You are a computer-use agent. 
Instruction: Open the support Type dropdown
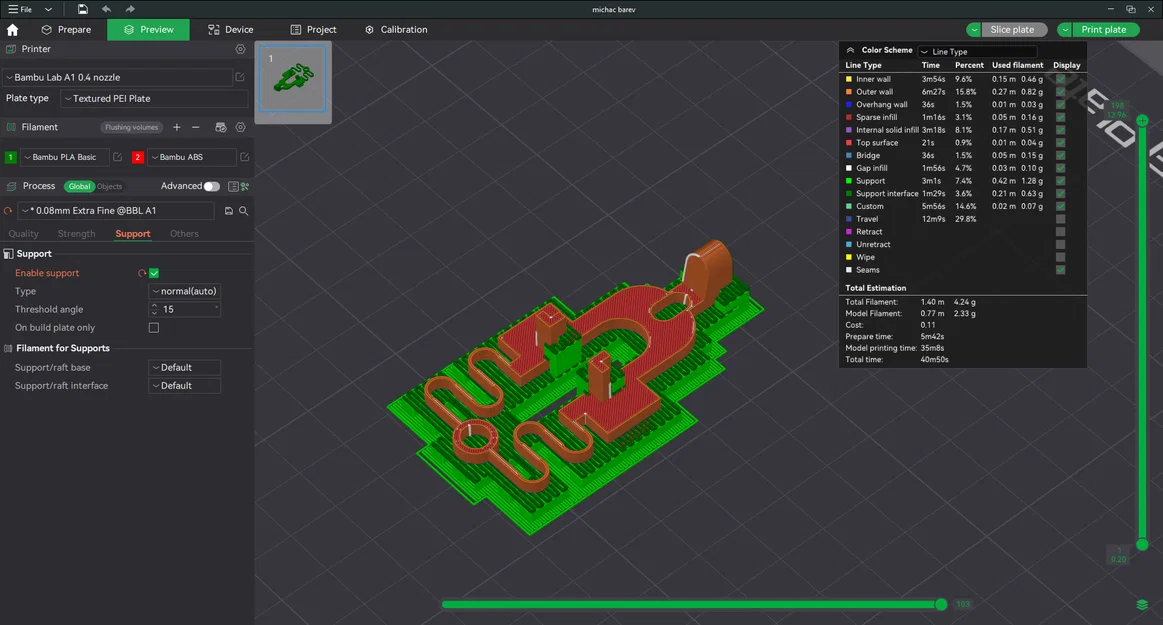(185, 291)
